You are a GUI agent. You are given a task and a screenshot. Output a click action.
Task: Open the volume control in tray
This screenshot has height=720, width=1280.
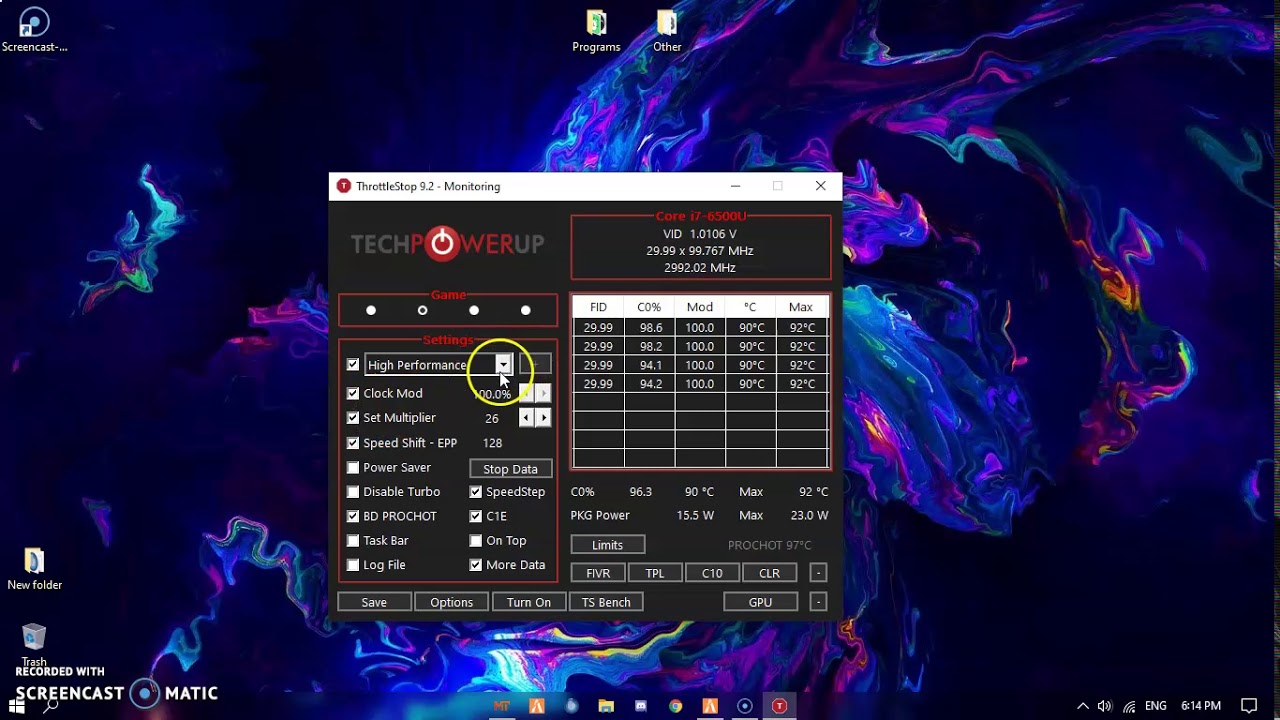[x=1105, y=706]
